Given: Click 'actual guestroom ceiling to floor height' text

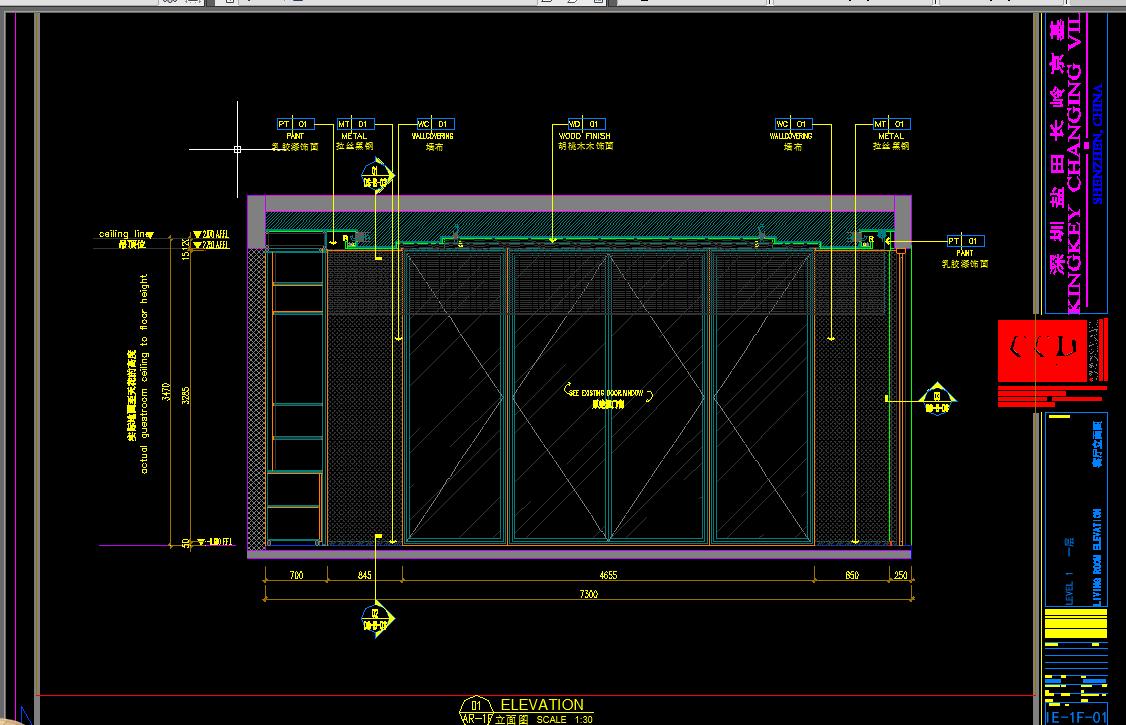Looking at the screenshot, I should [x=144, y=373].
